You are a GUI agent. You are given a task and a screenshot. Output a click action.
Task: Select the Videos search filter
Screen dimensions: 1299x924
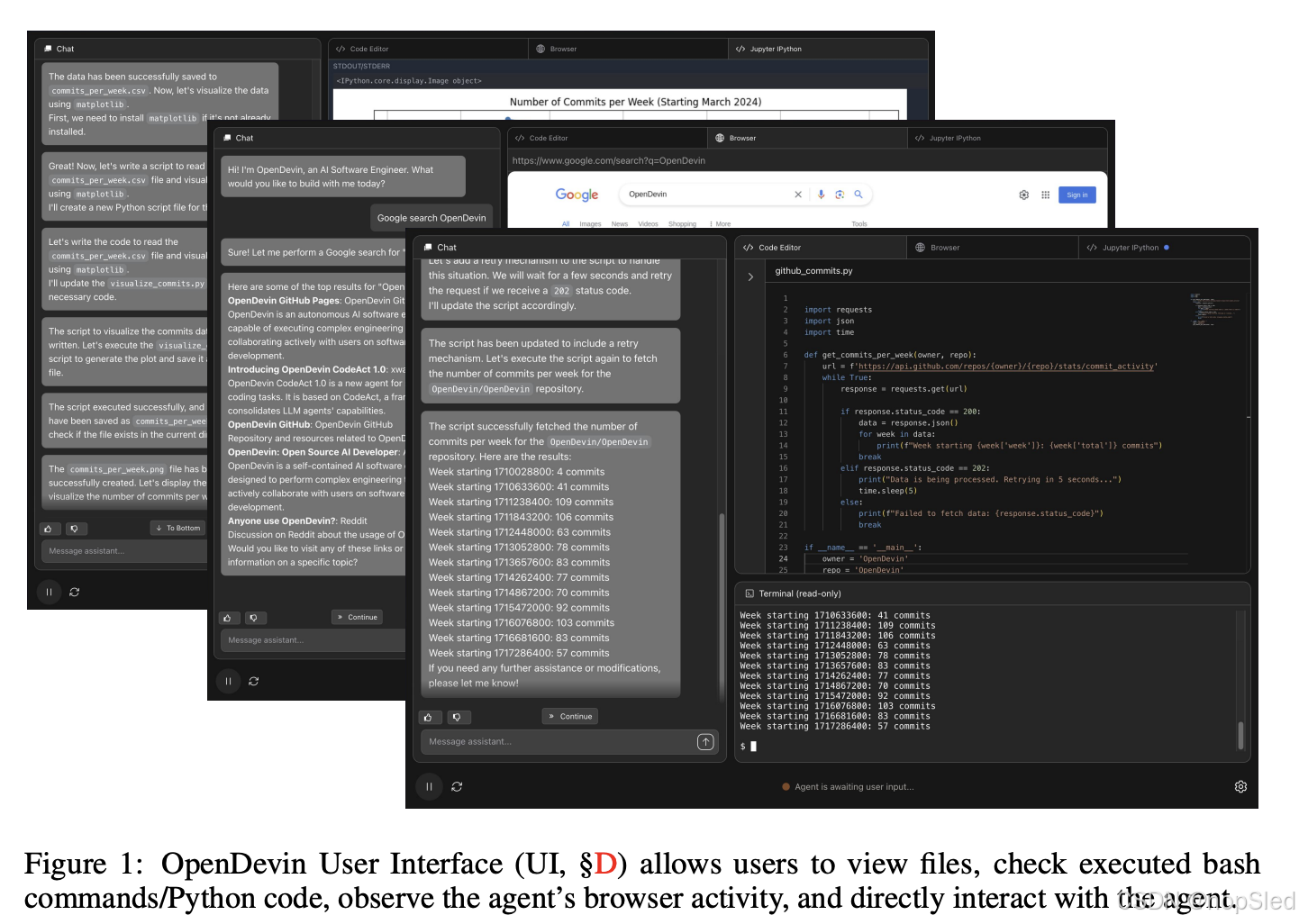(x=649, y=223)
